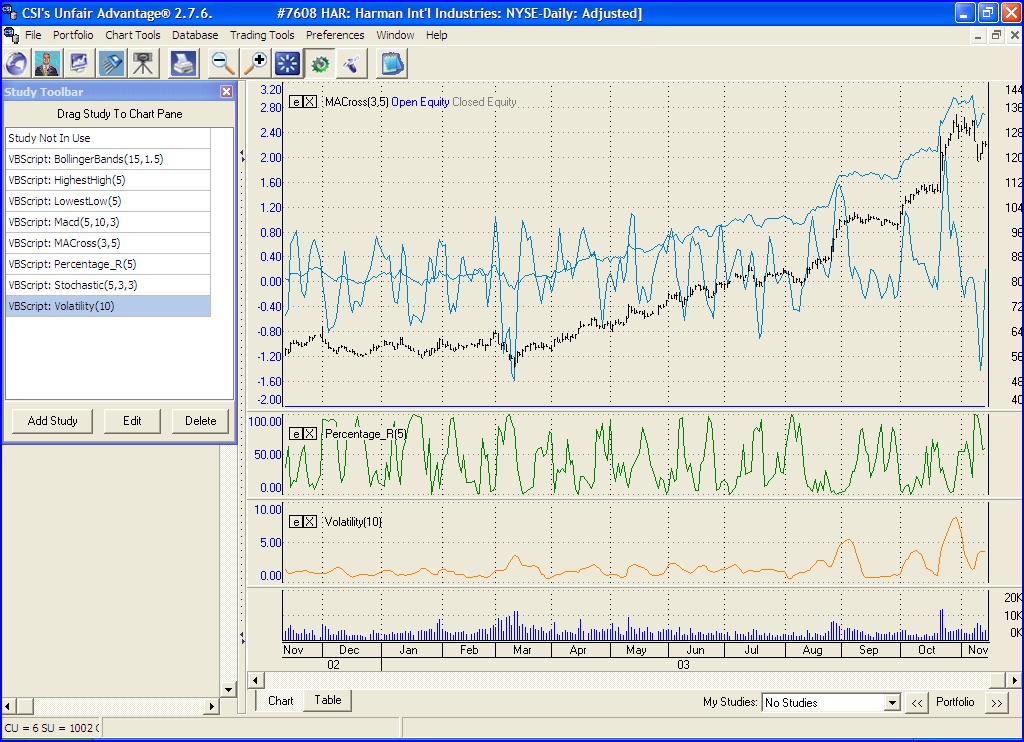The width and height of the screenshot is (1024, 742).
Task: Click the blue pin toolbar icon
Action: point(351,64)
